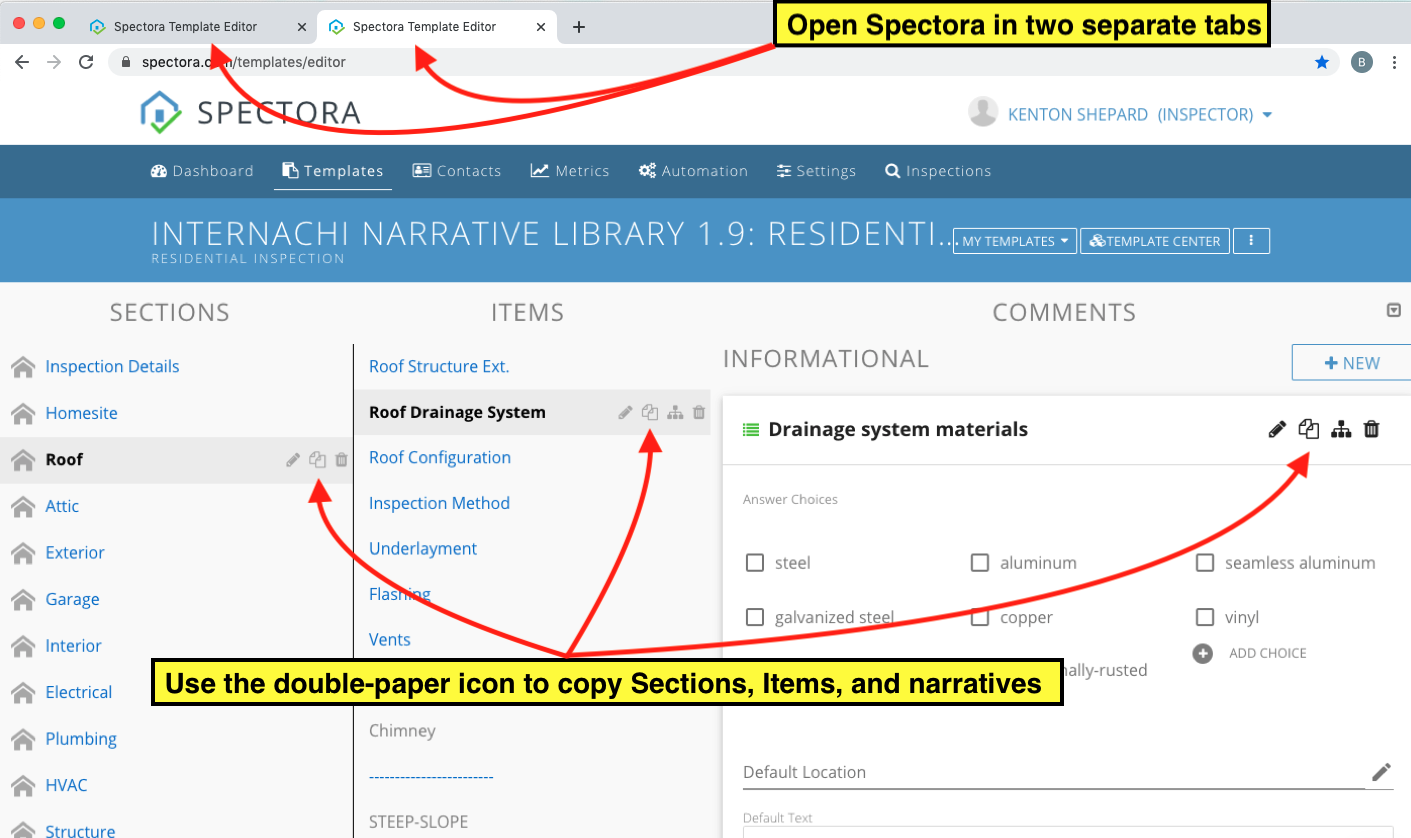Delete Drainage system materials comment
1411x838 pixels.
(1372, 429)
